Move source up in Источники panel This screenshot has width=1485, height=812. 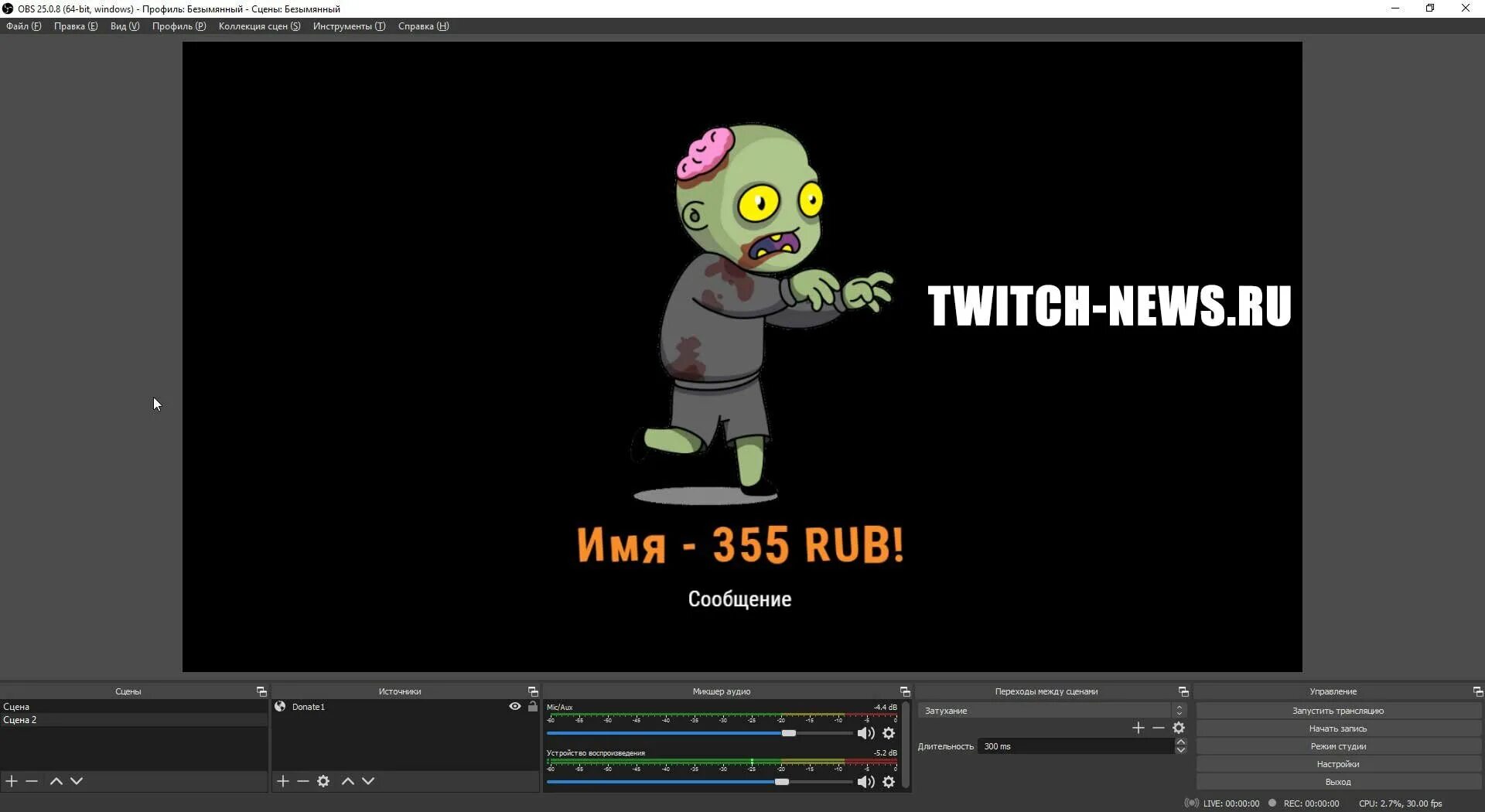click(348, 781)
